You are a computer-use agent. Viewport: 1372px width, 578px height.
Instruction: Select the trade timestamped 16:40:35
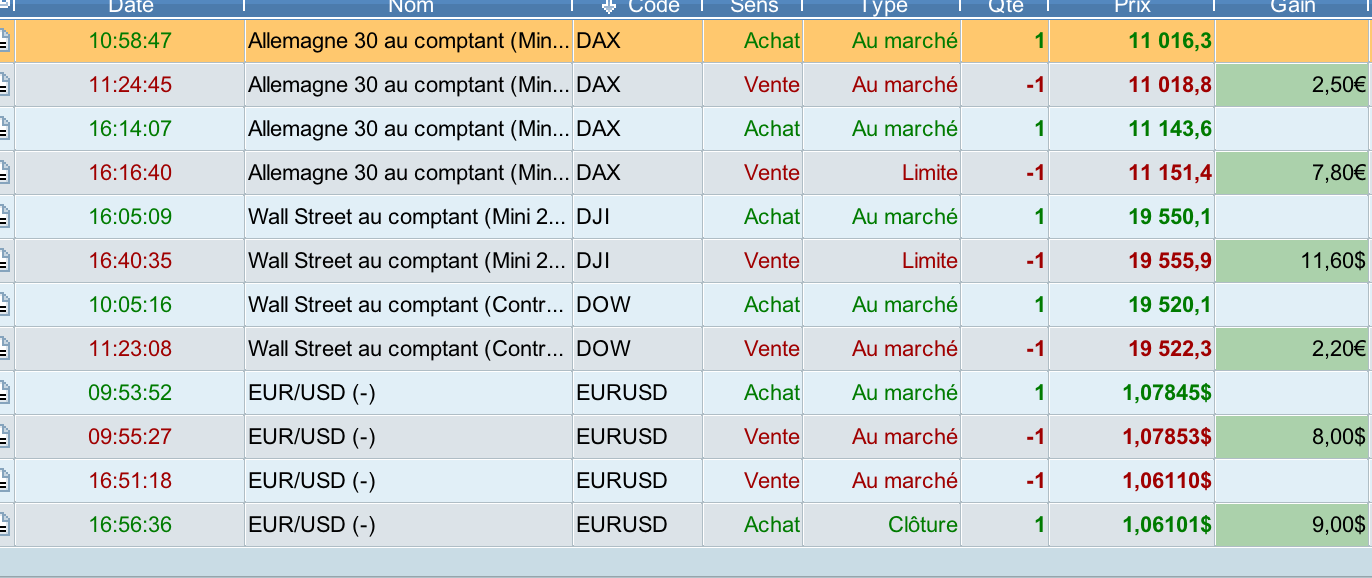point(686,261)
